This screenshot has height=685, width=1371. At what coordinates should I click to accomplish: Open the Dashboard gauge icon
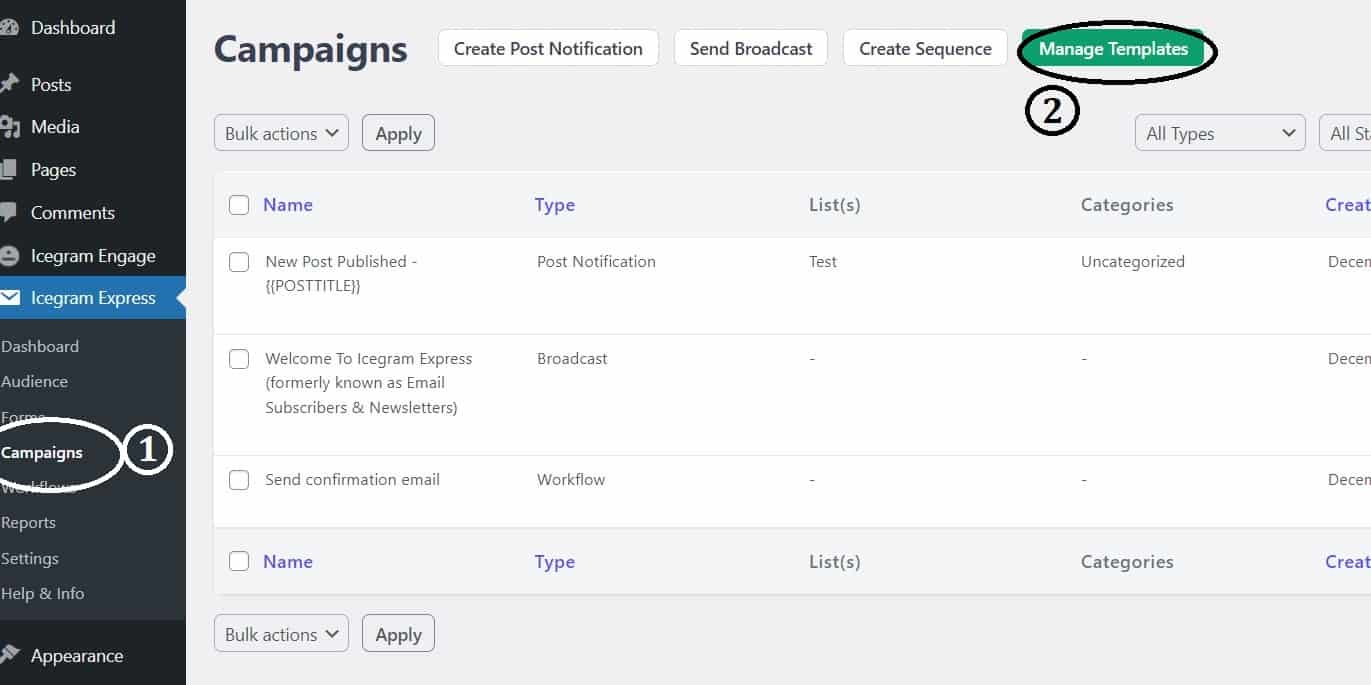pos(8,28)
